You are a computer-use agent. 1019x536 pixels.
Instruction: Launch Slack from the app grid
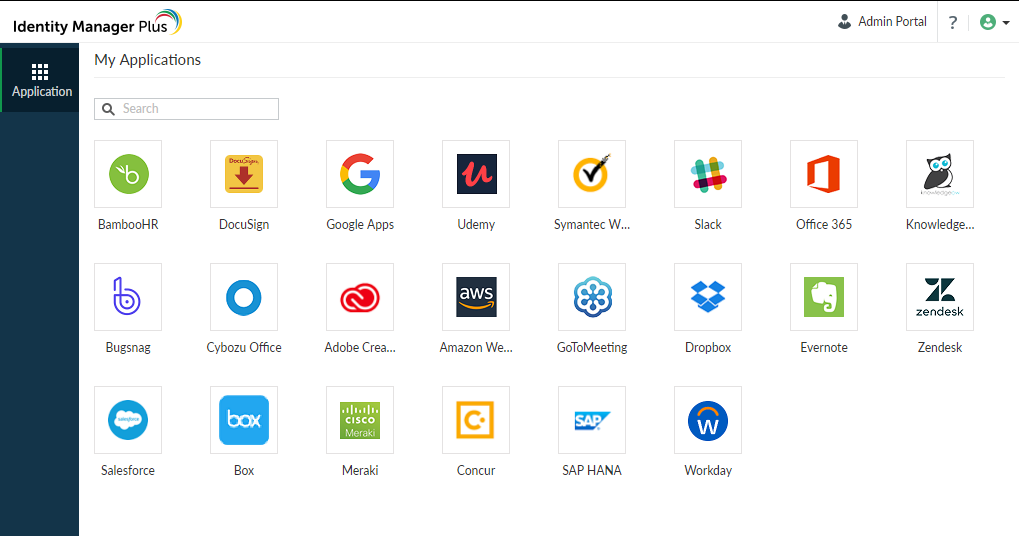(x=708, y=174)
